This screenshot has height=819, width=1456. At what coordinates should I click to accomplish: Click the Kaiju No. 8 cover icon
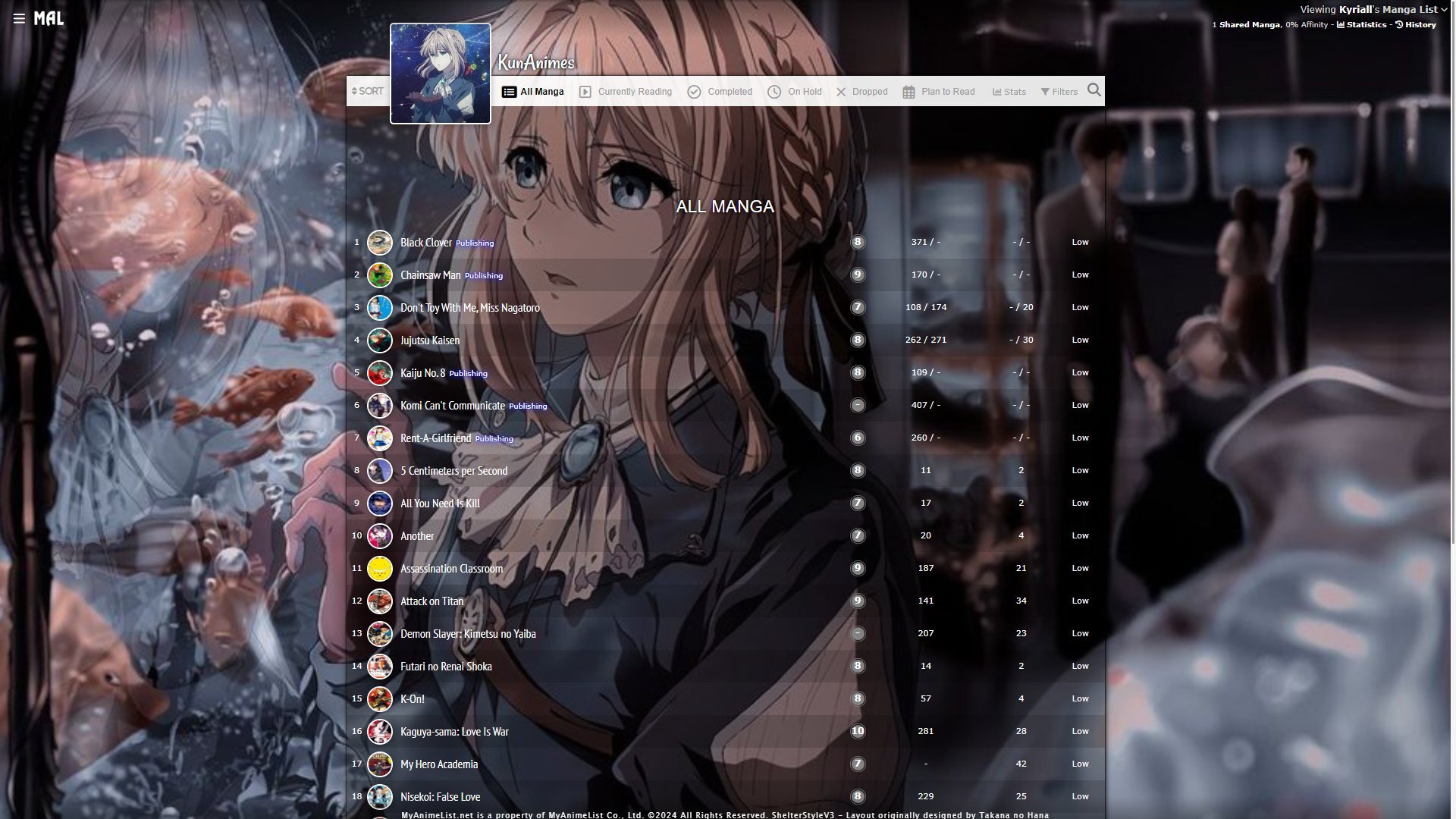(379, 373)
